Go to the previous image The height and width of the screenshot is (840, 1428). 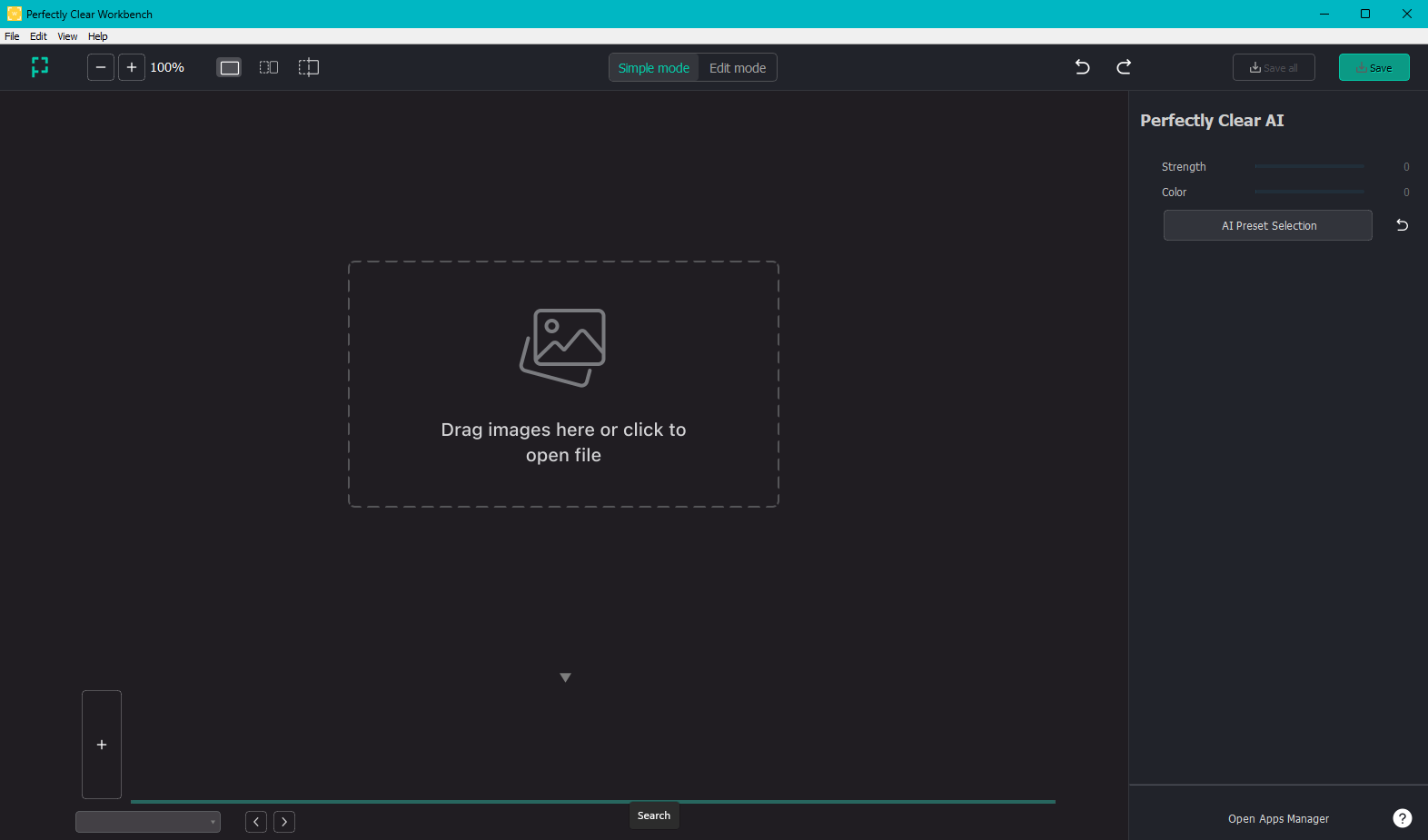coord(256,822)
